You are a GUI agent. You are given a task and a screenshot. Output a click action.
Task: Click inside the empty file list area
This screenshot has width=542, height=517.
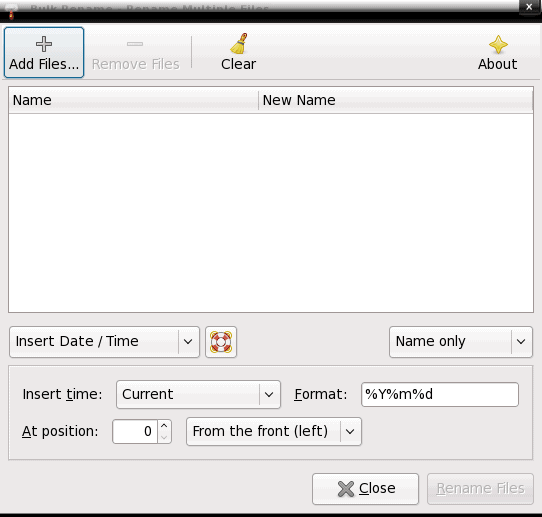(x=271, y=213)
